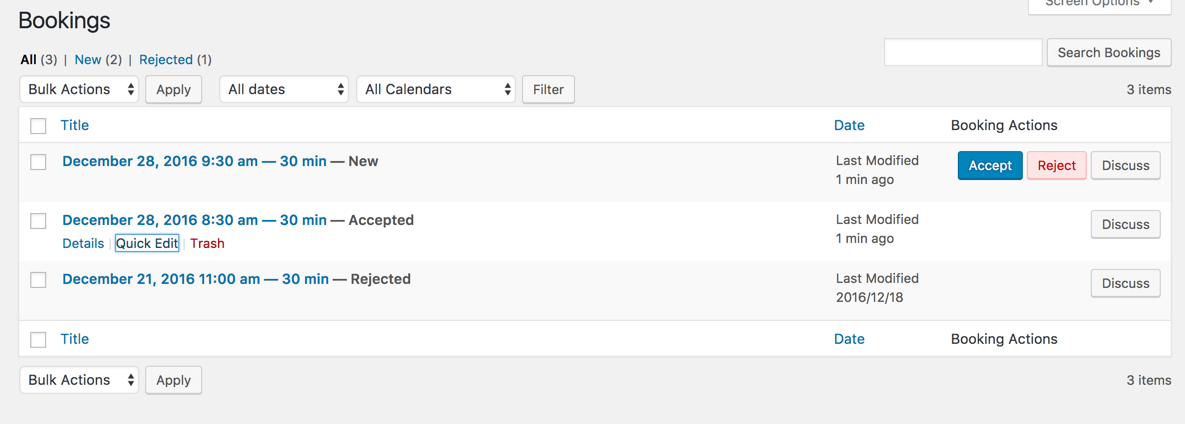Click the Search Bookings button
1185x424 pixels.
coord(1109,52)
